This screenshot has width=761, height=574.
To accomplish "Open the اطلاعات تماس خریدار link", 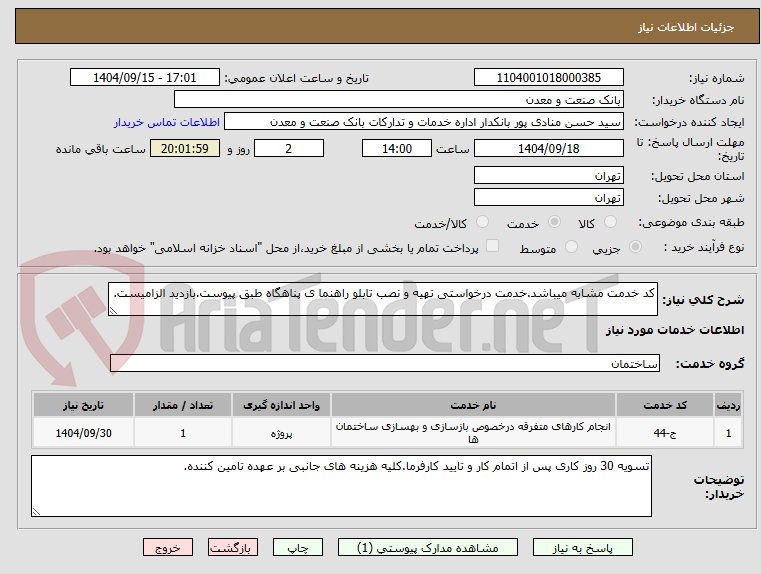I will pos(166,122).
